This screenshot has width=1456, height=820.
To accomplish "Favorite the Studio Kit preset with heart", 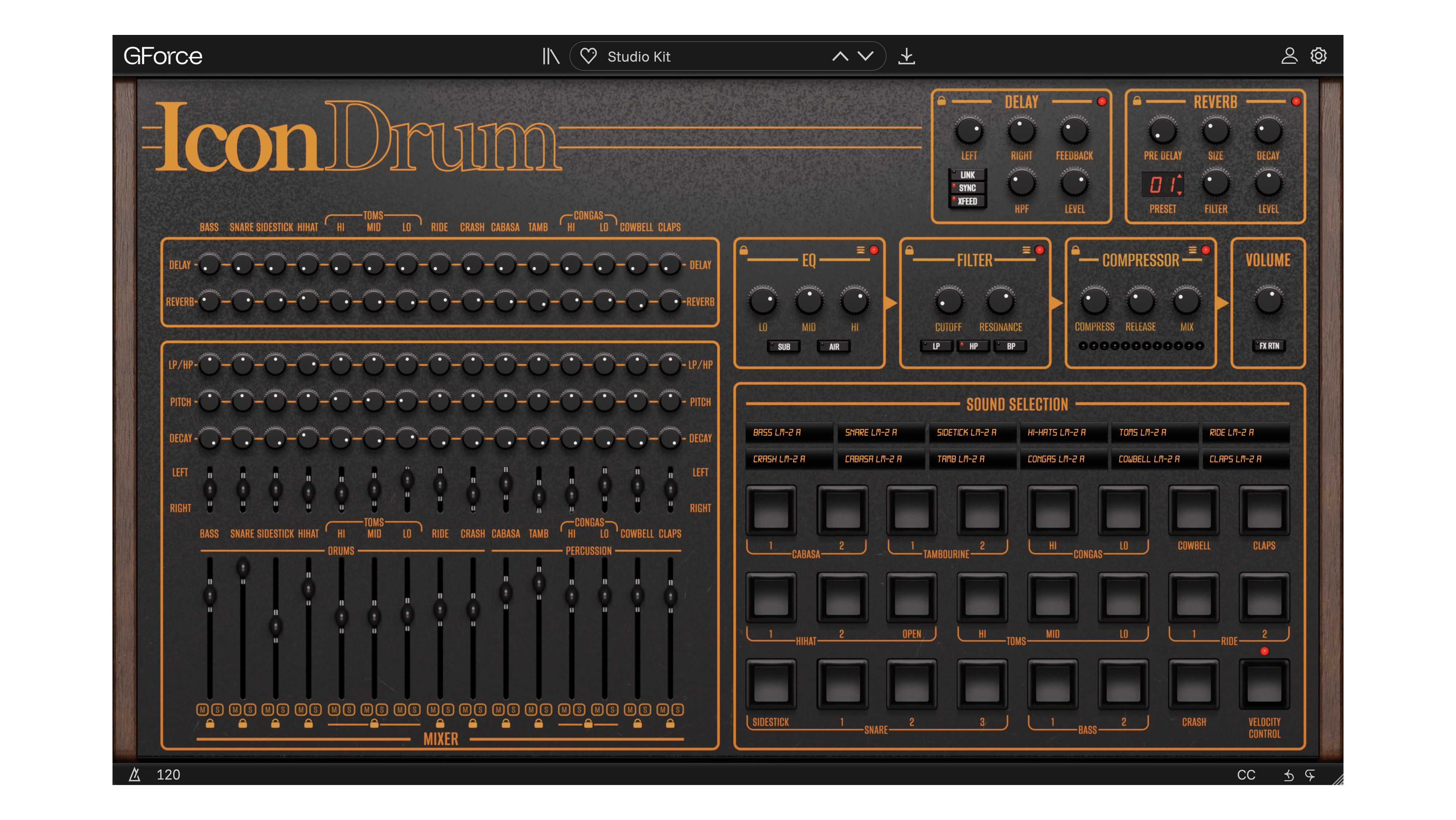I will pyautogui.click(x=588, y=56).
